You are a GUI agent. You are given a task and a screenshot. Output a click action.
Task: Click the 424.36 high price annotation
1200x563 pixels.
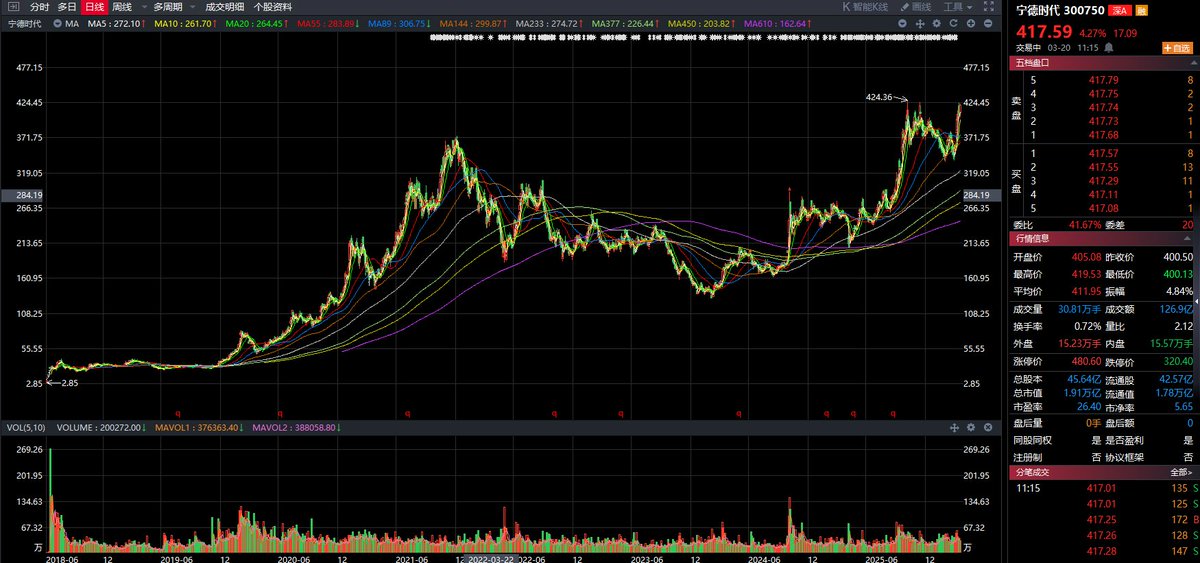(879, 96)
